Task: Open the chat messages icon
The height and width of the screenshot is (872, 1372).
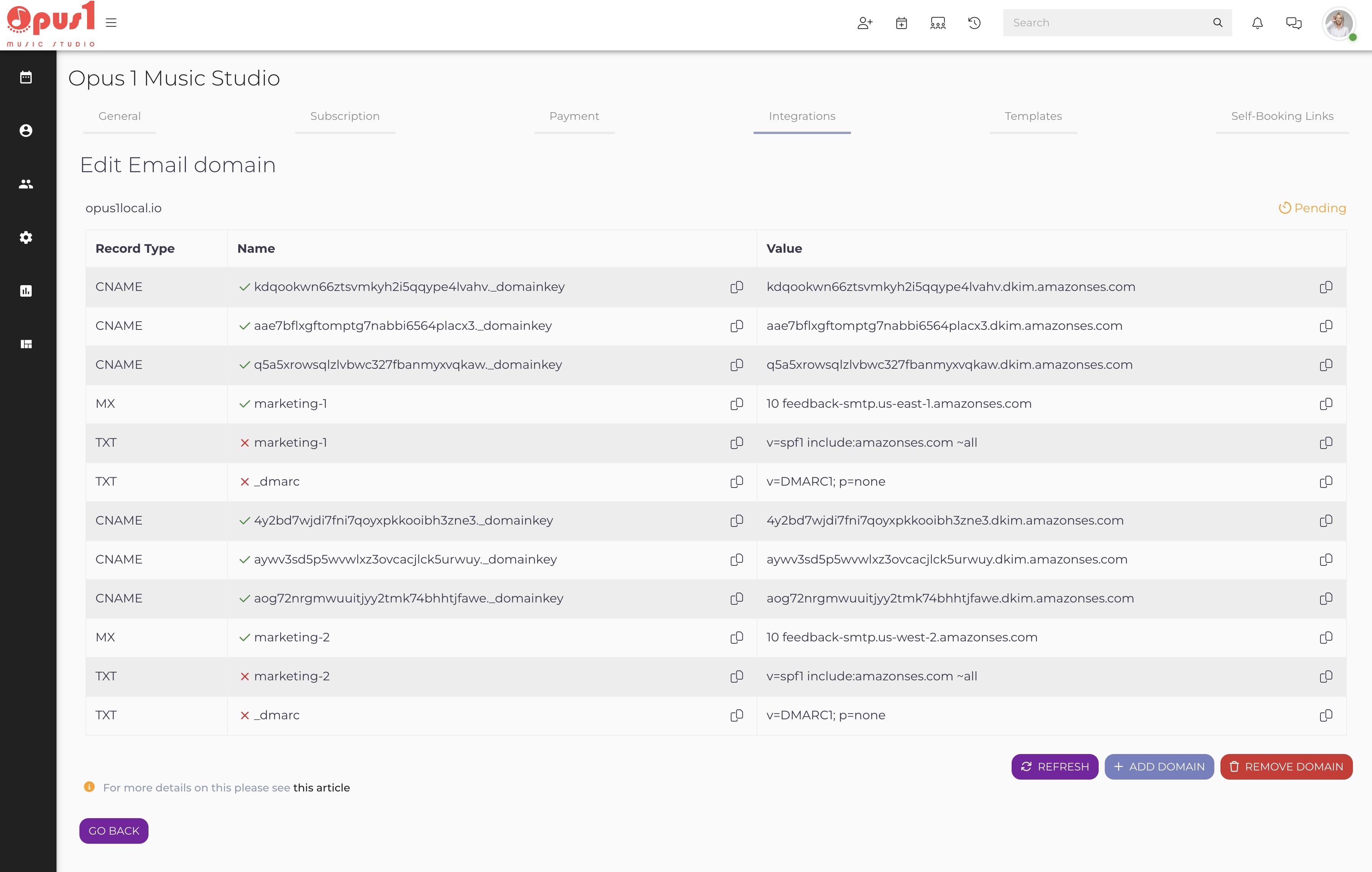Action: coord(1294,23)
